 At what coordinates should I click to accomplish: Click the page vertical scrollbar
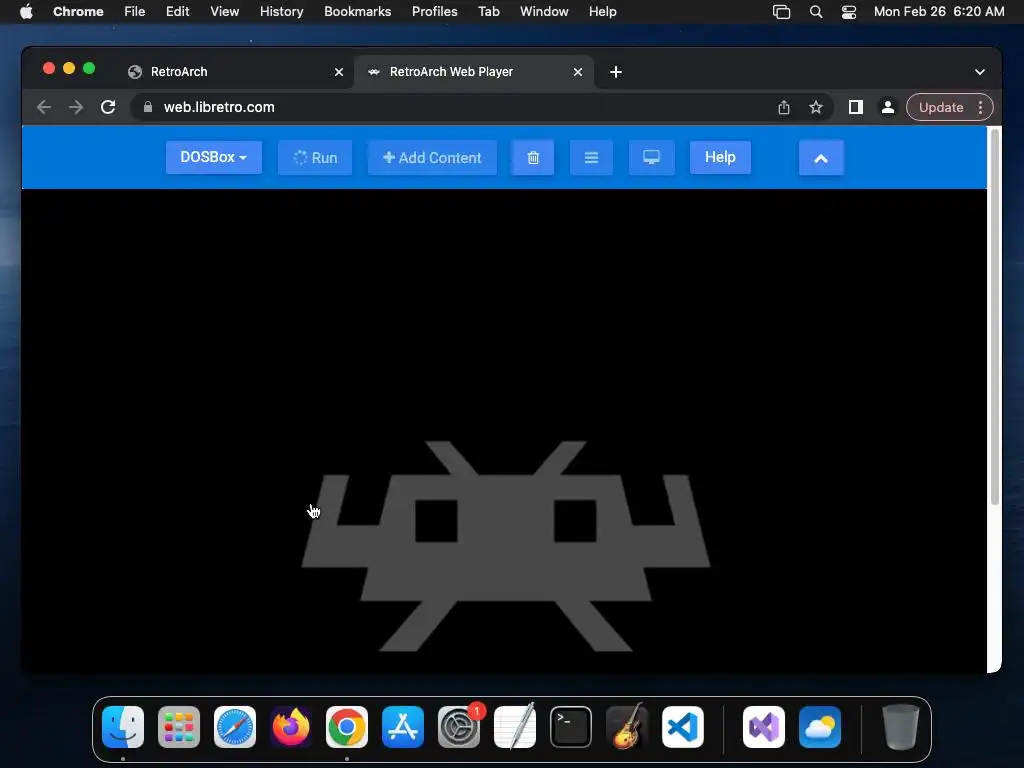[x=995, y=317]
